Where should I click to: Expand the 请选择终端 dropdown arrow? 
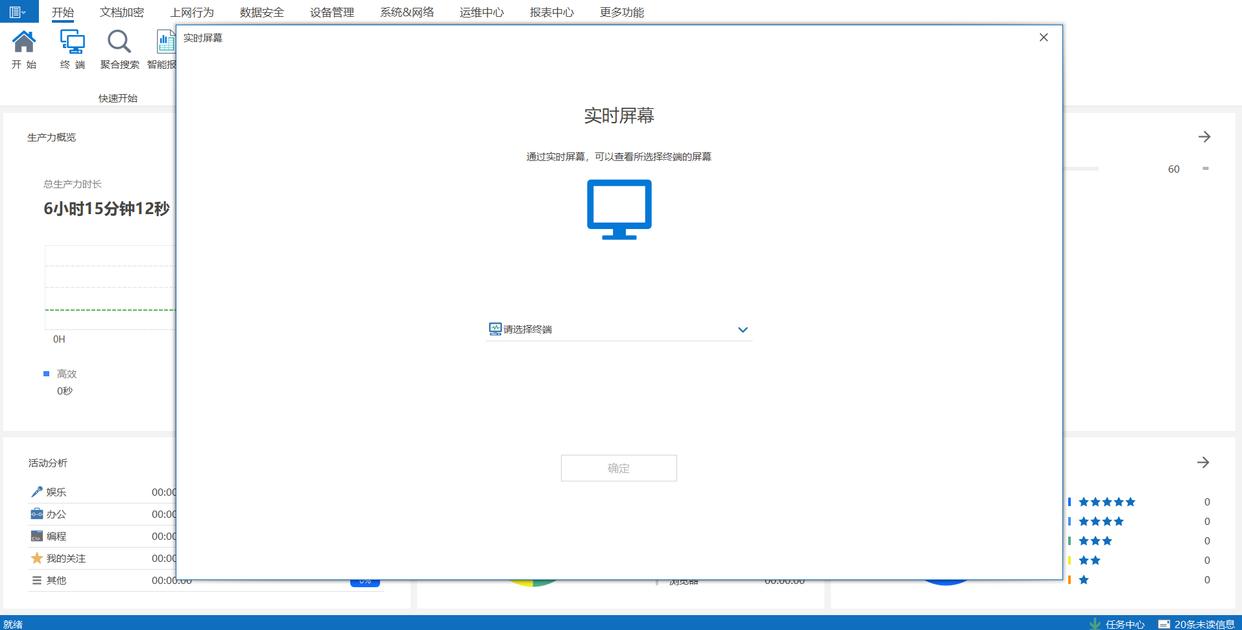coord(743,330)
